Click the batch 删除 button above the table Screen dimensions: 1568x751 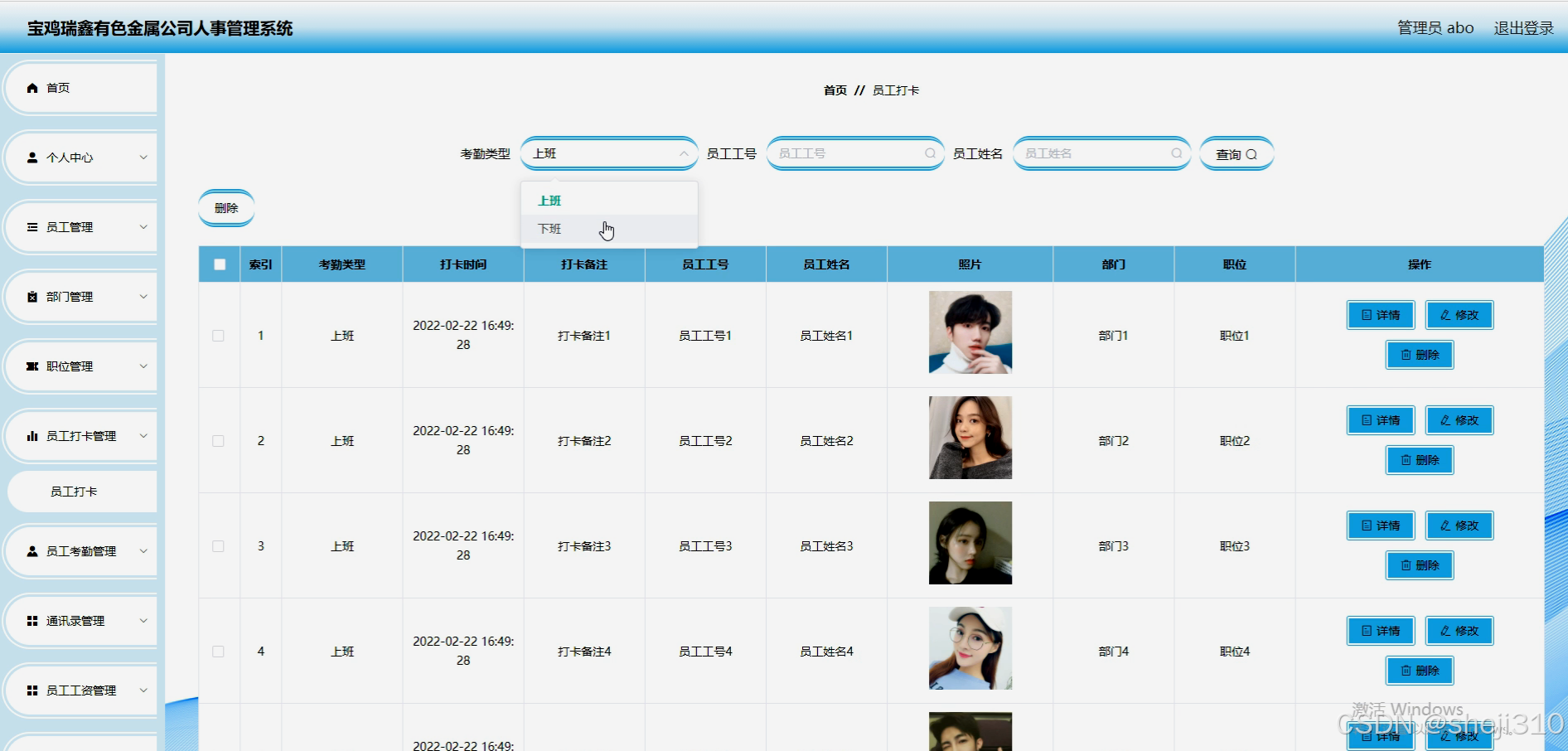click(226, 208)
